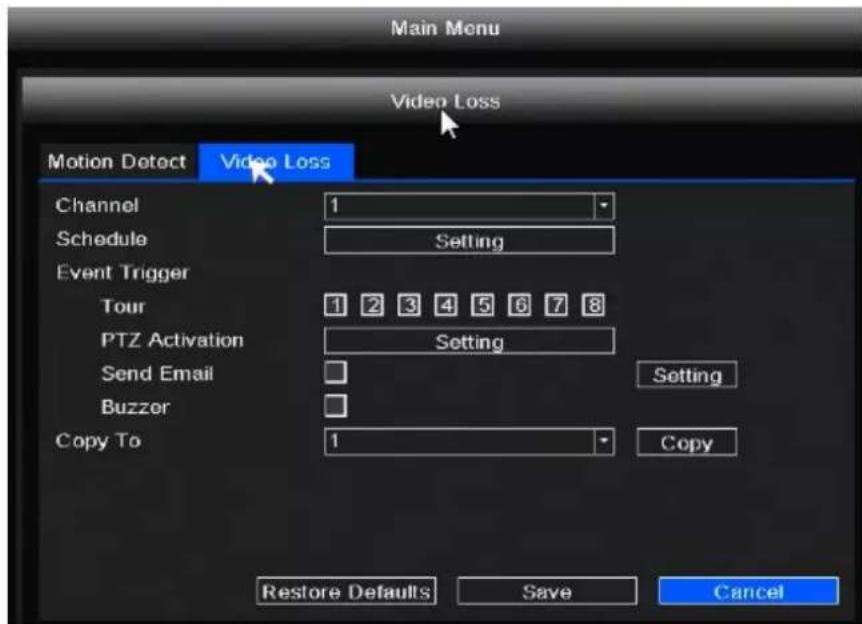Toggle Tour channel 1 box
This screenshot has width=862, height=624.
[335, 305]
